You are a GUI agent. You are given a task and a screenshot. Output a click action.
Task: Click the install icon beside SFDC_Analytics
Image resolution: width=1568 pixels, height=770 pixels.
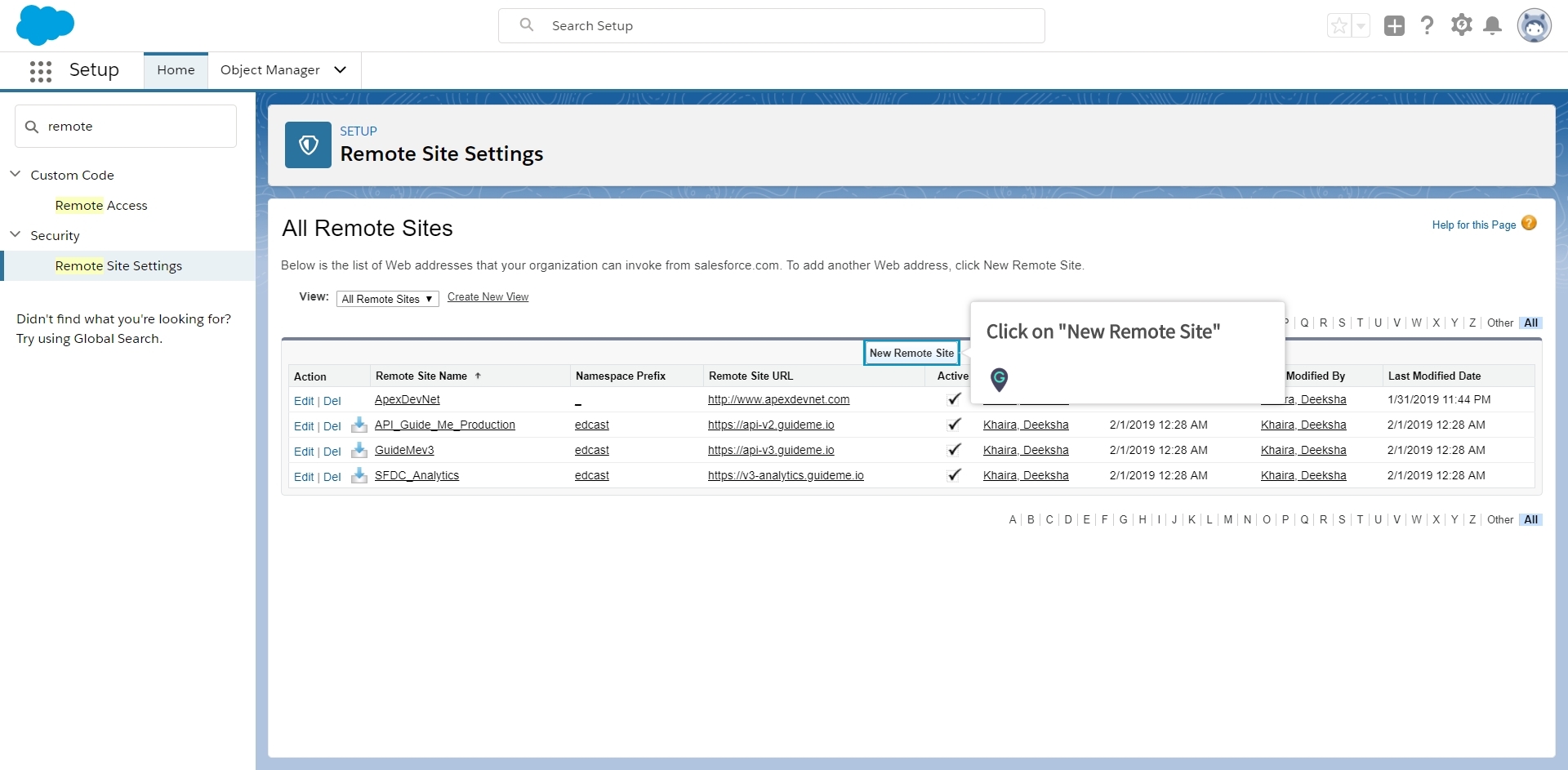click(x=359, y=475)
